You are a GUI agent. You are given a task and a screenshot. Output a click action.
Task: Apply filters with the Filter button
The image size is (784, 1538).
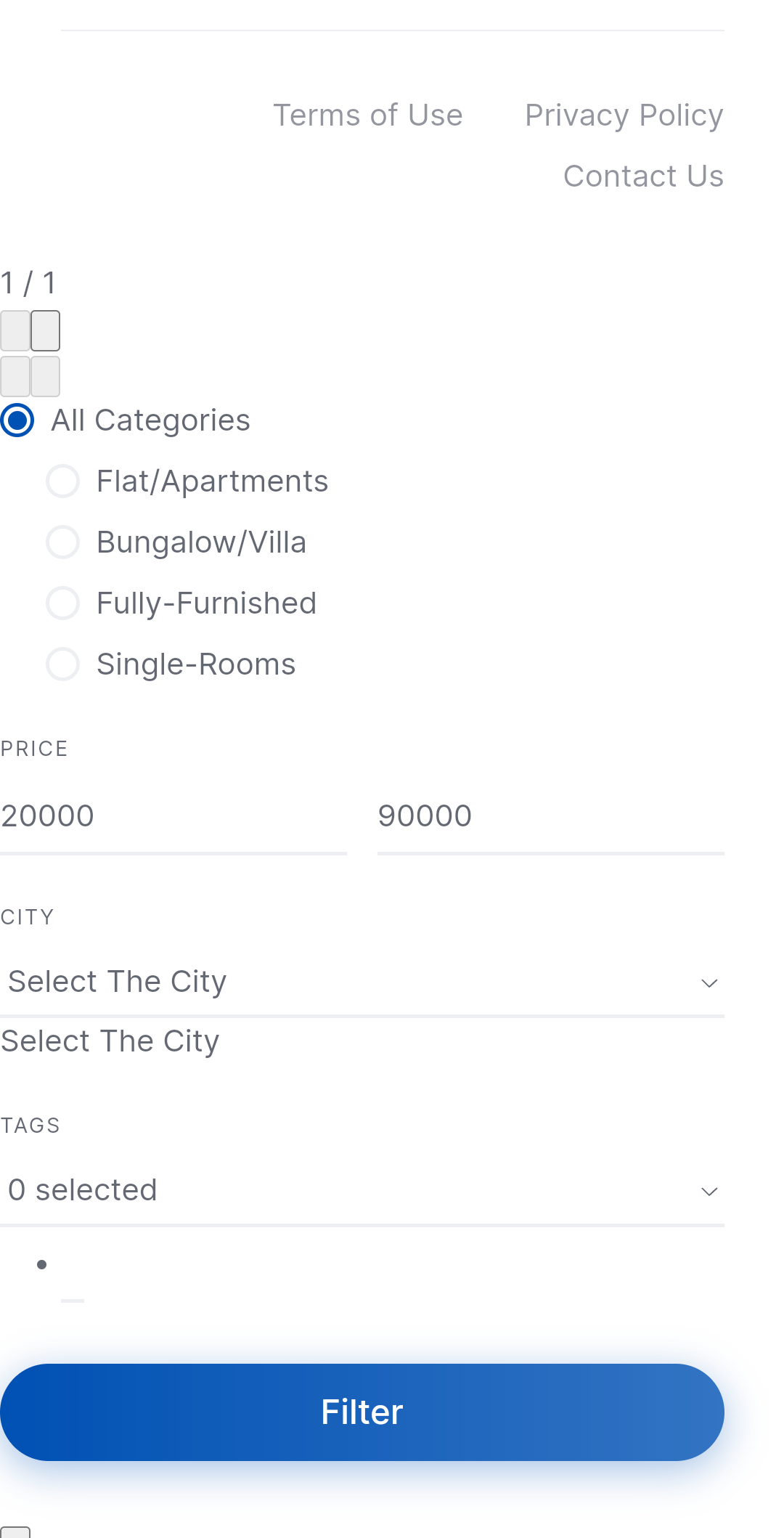click(362, 1412)
